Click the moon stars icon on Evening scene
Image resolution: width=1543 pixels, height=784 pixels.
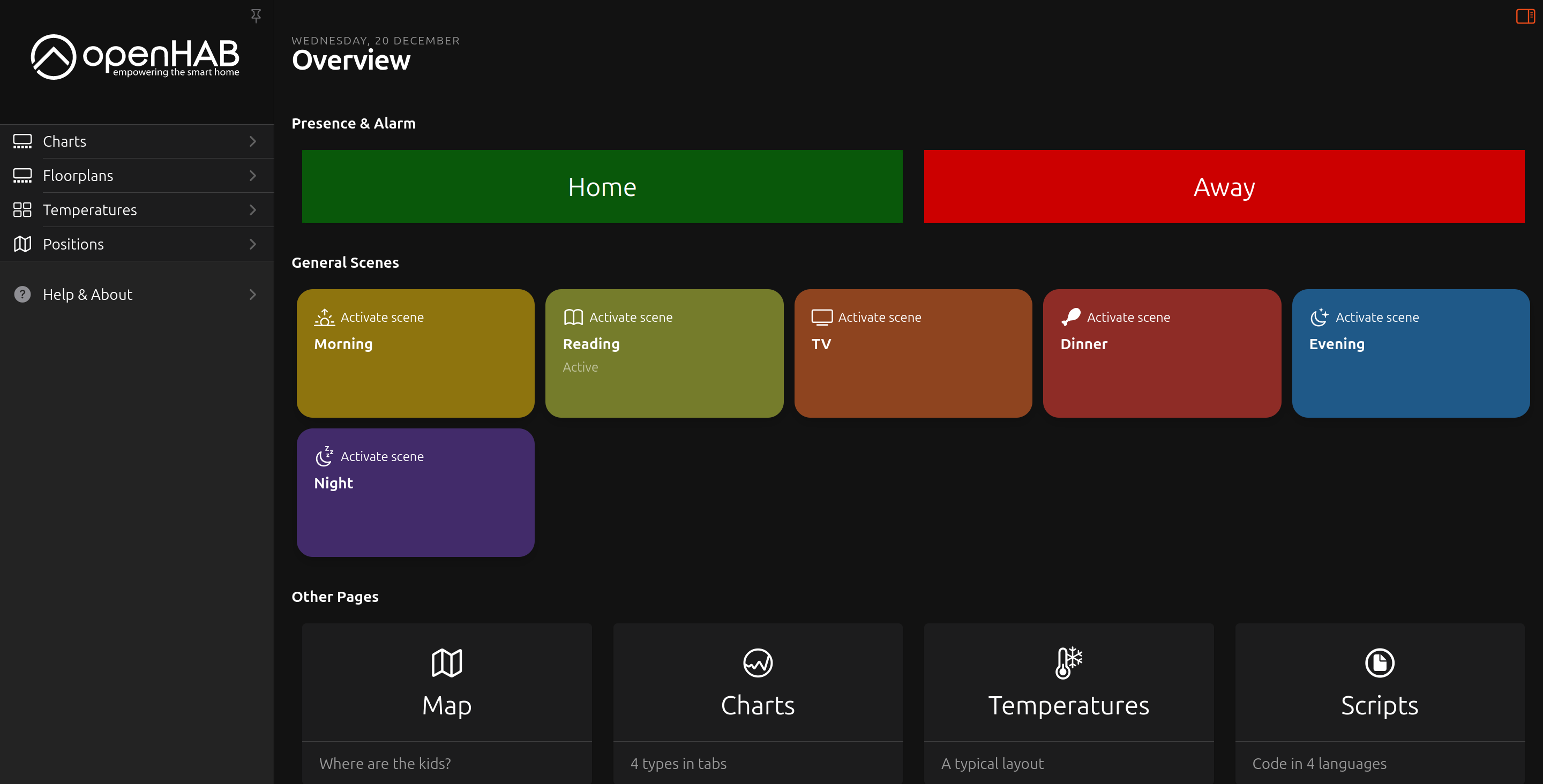[x=1319, y=317]
